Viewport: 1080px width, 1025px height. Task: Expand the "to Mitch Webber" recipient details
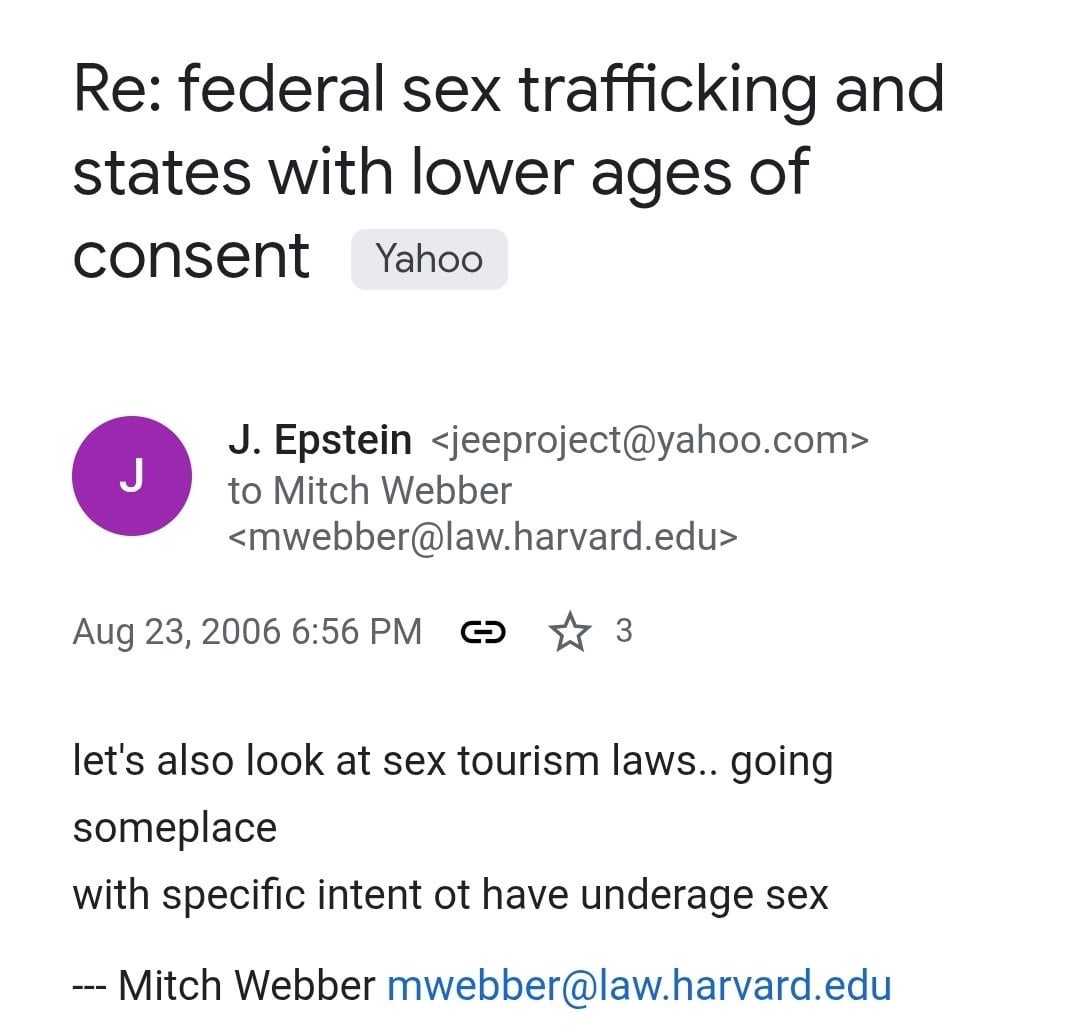(370, 491)
